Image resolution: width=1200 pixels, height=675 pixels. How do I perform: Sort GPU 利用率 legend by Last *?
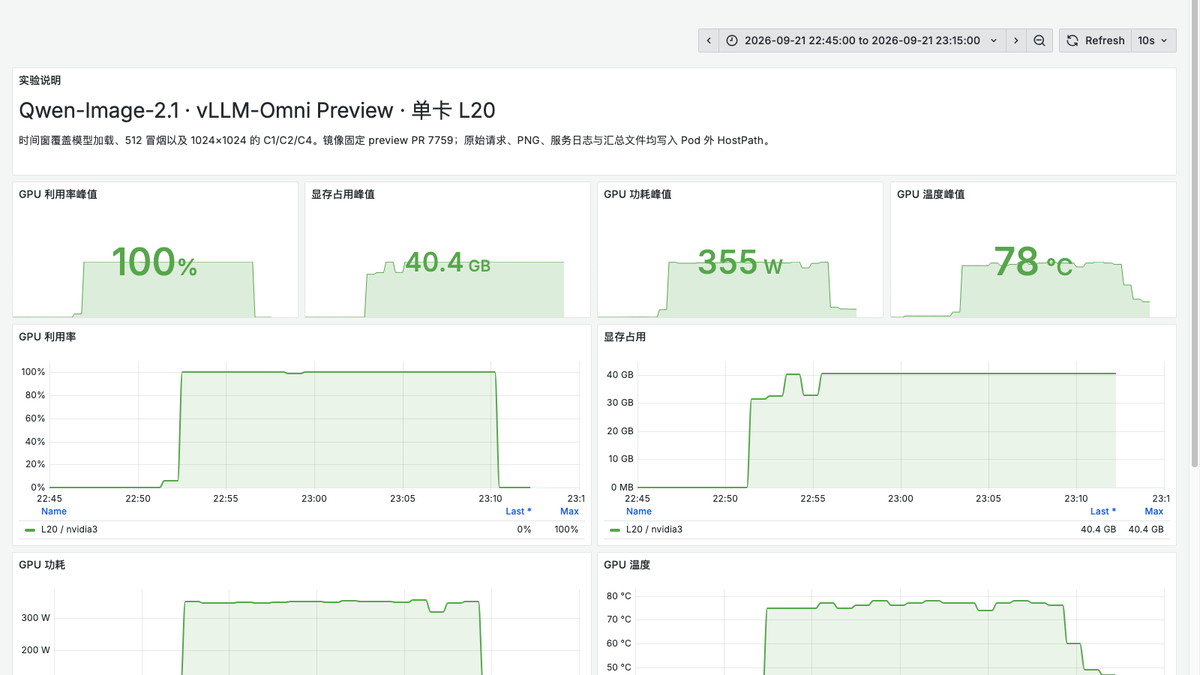(518, 511)
